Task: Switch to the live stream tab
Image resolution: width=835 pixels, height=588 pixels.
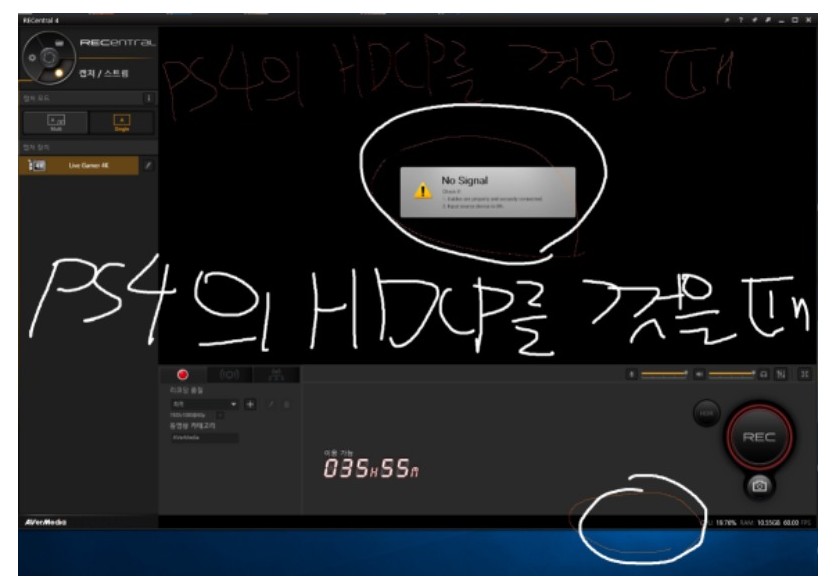Action: pos(230,375)
